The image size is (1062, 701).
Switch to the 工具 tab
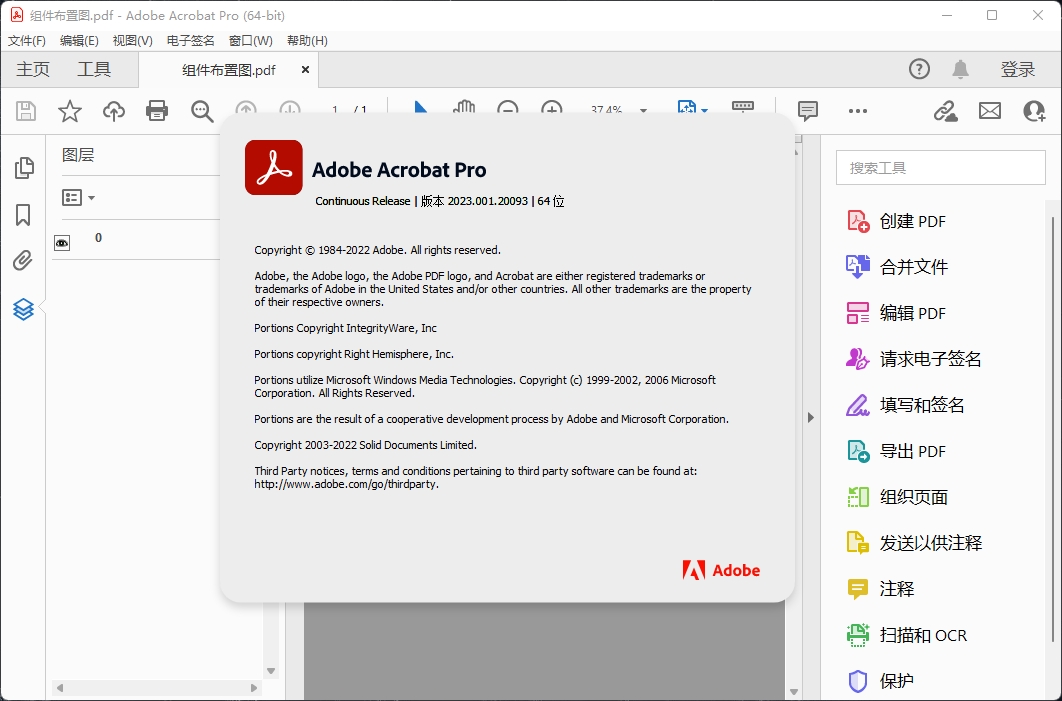94,69
